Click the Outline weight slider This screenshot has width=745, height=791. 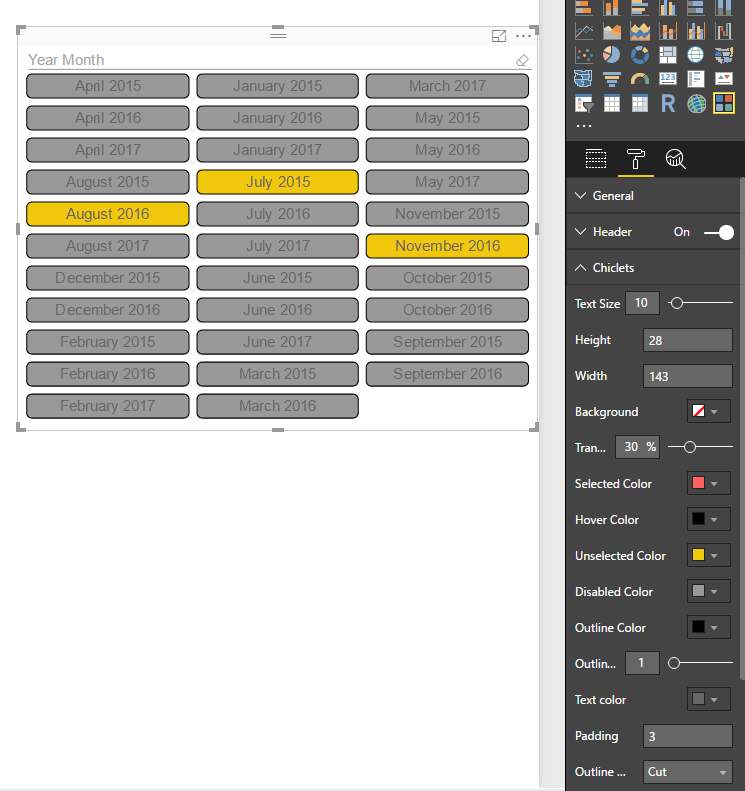click(x=700, y=663)
